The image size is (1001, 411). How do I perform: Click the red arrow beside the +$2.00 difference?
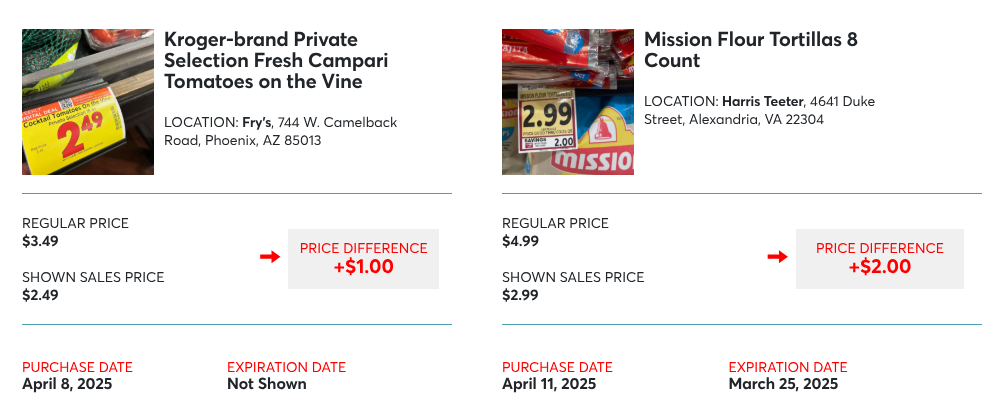click(777, 258)
